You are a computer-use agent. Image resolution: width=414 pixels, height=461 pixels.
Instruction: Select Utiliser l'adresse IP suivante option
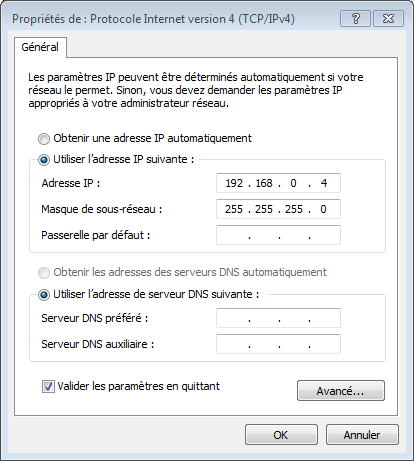44,160
